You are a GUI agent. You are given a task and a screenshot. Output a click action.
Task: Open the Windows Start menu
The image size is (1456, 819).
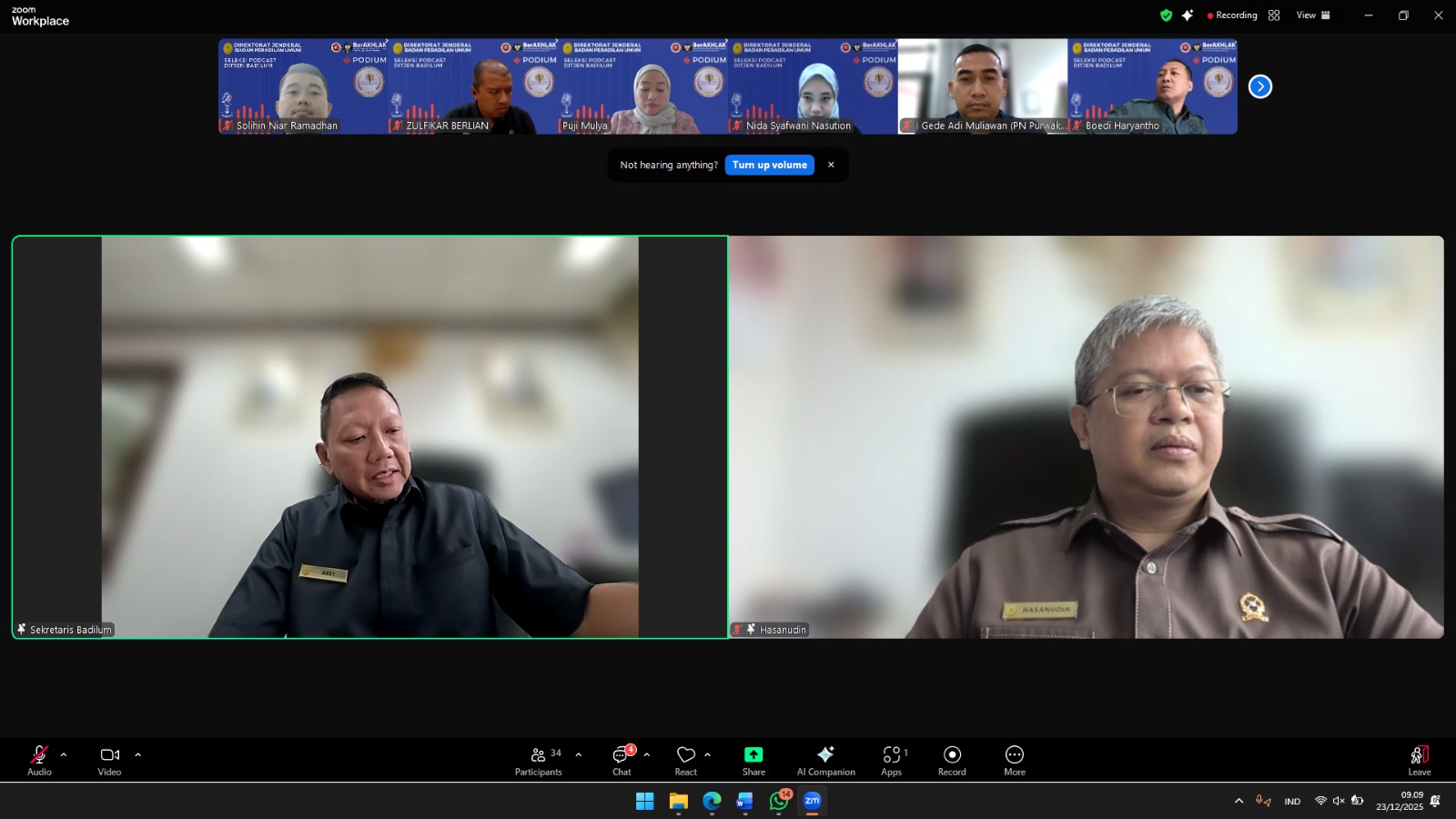coord(645,802)
